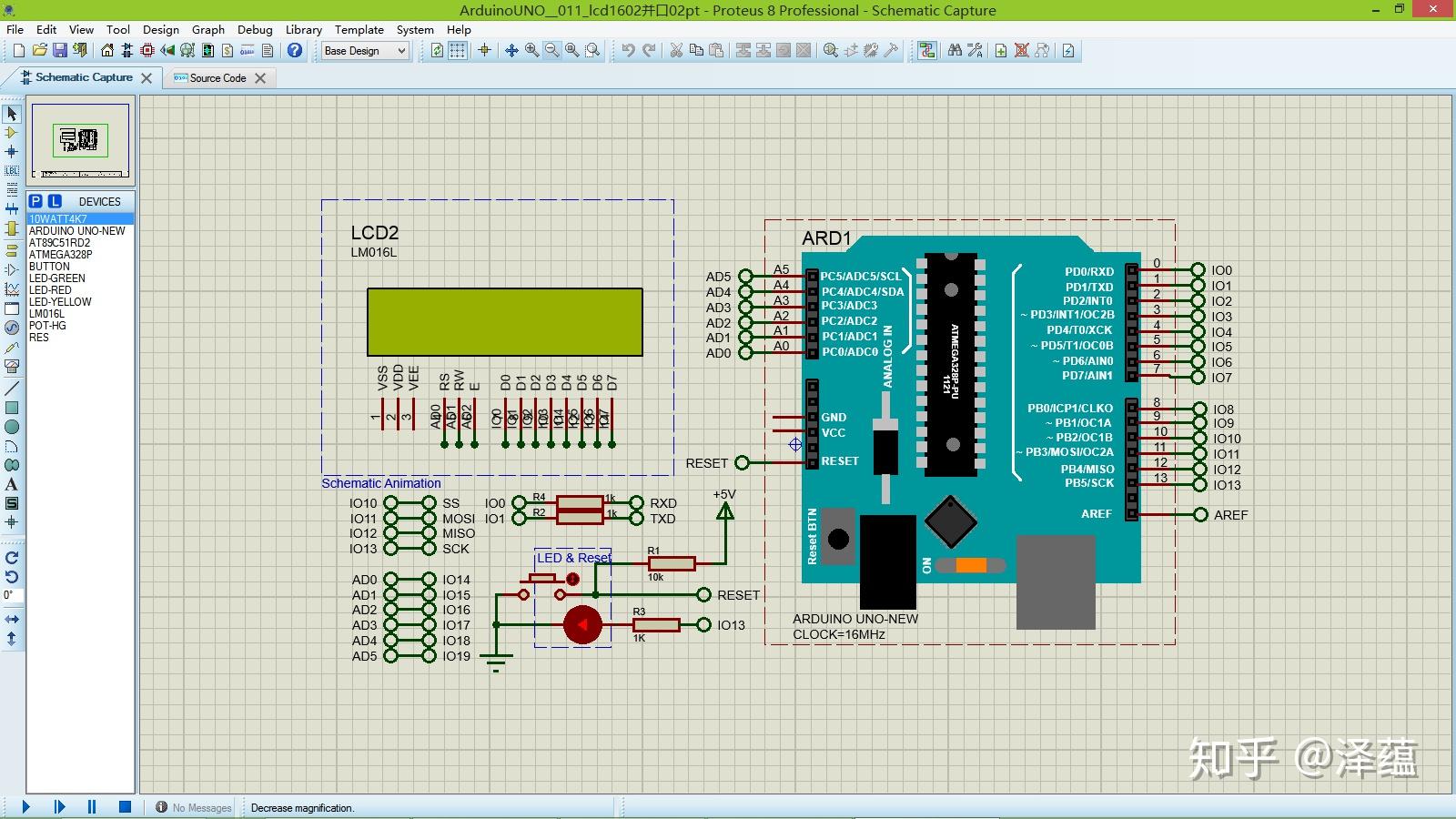This screenshot has width=1456, height=819.
Task: Switch to the Source Code tab
Action: coord(218,78)
